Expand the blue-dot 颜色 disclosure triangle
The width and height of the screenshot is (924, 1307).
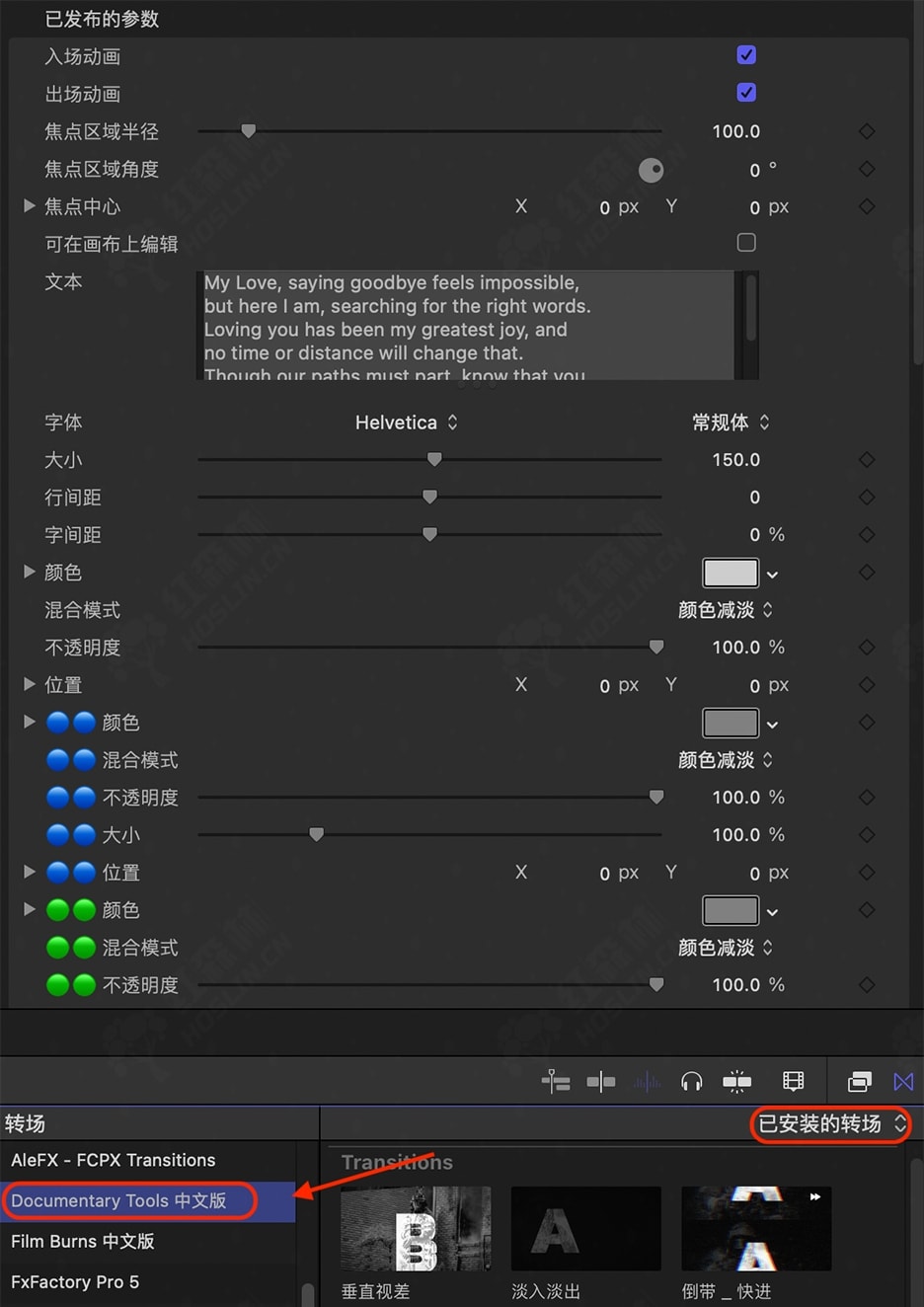[30, 722]
